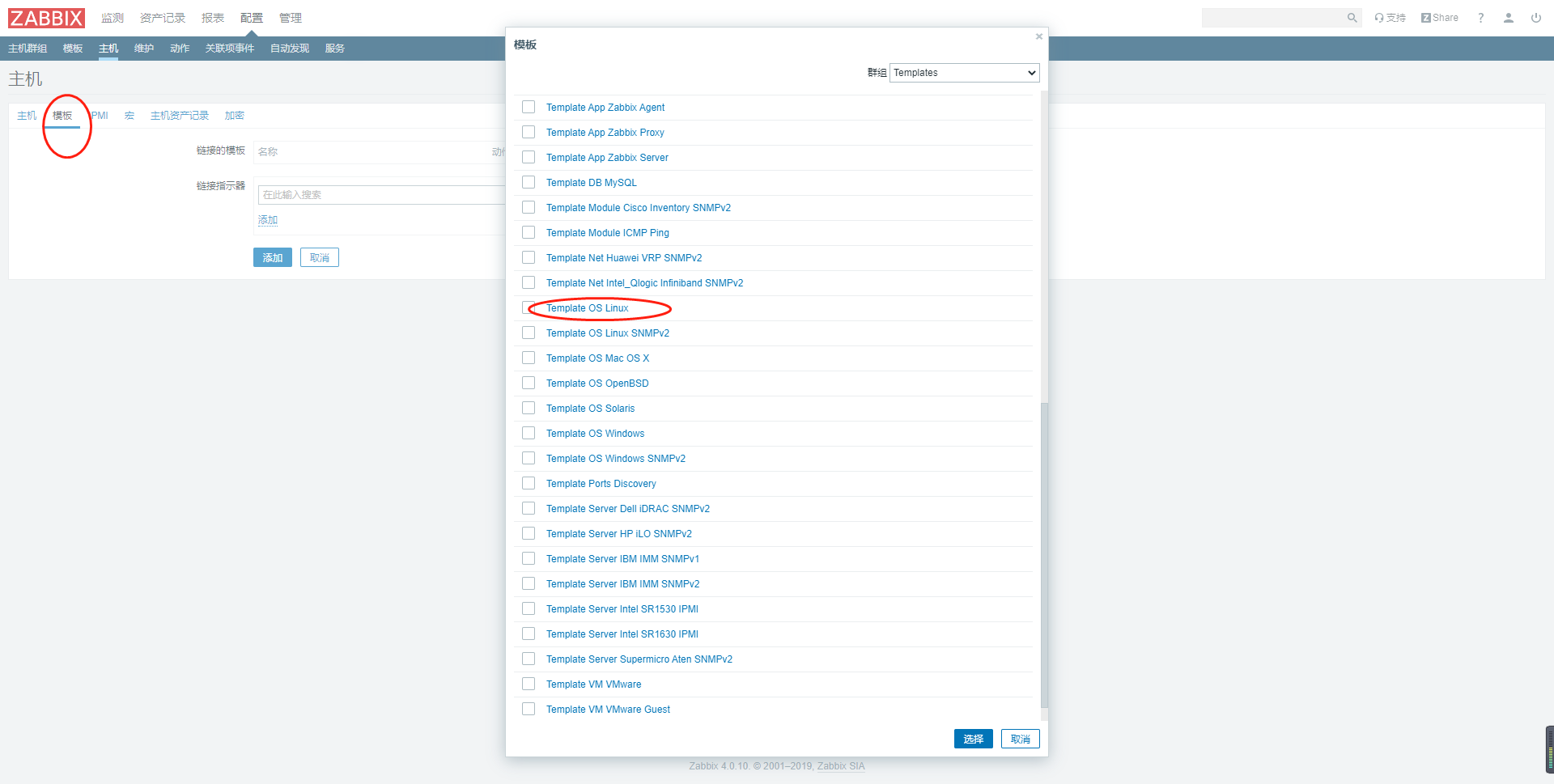Open the Zabbix SIA footer link
This screenshot has height=784, width=1554.
(x=841, y=766)
